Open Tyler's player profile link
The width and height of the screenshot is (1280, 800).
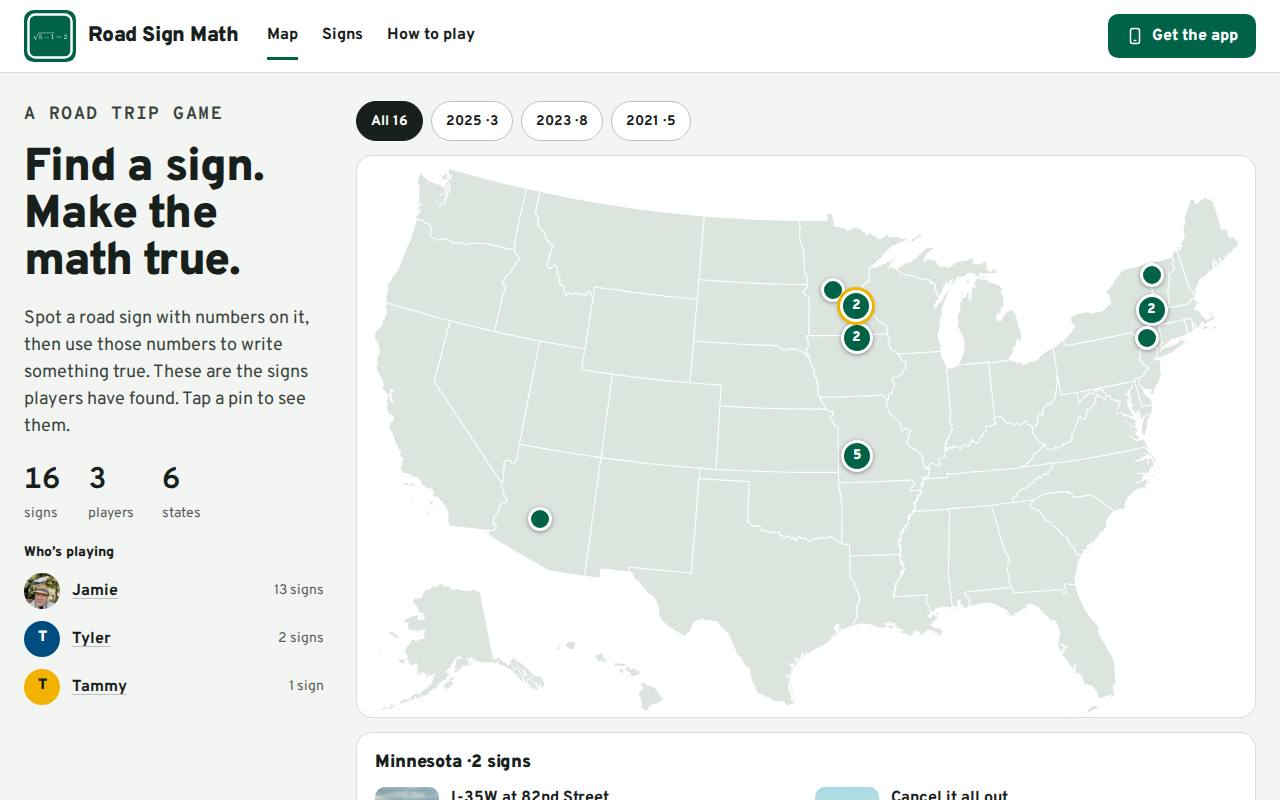tap(91, 638)
